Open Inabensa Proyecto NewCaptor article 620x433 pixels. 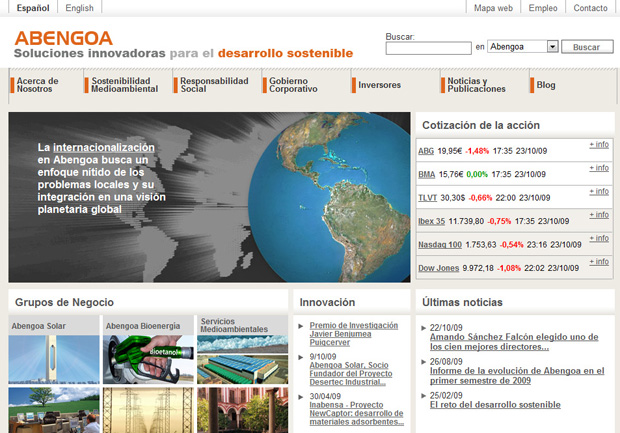(x=356, y=414)
